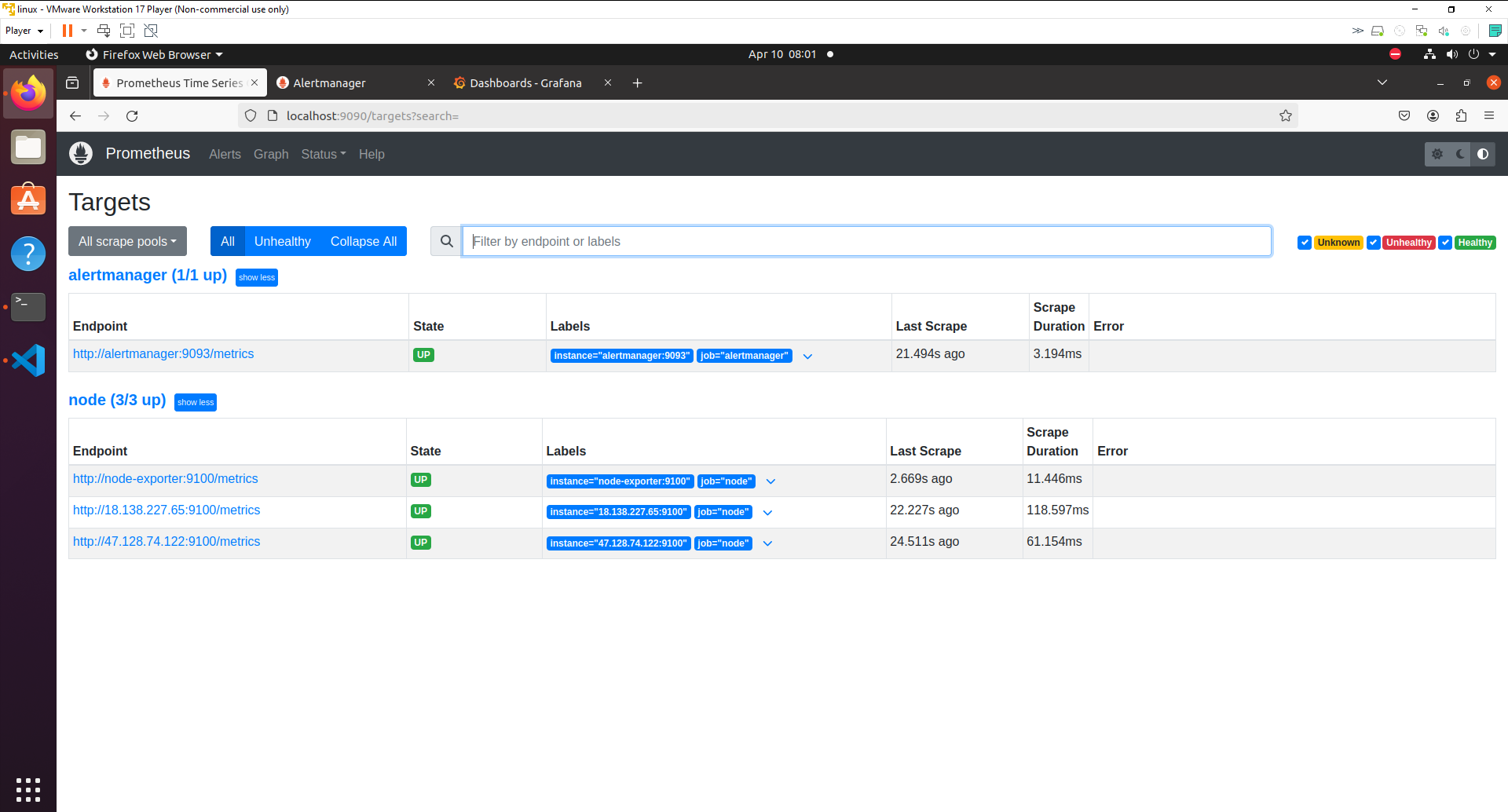The width and height of the screenshot is (1508, 812).
Task: Toggle the Unknown state checkbox
Action: pyautogui.click(x=1305, y=243)
